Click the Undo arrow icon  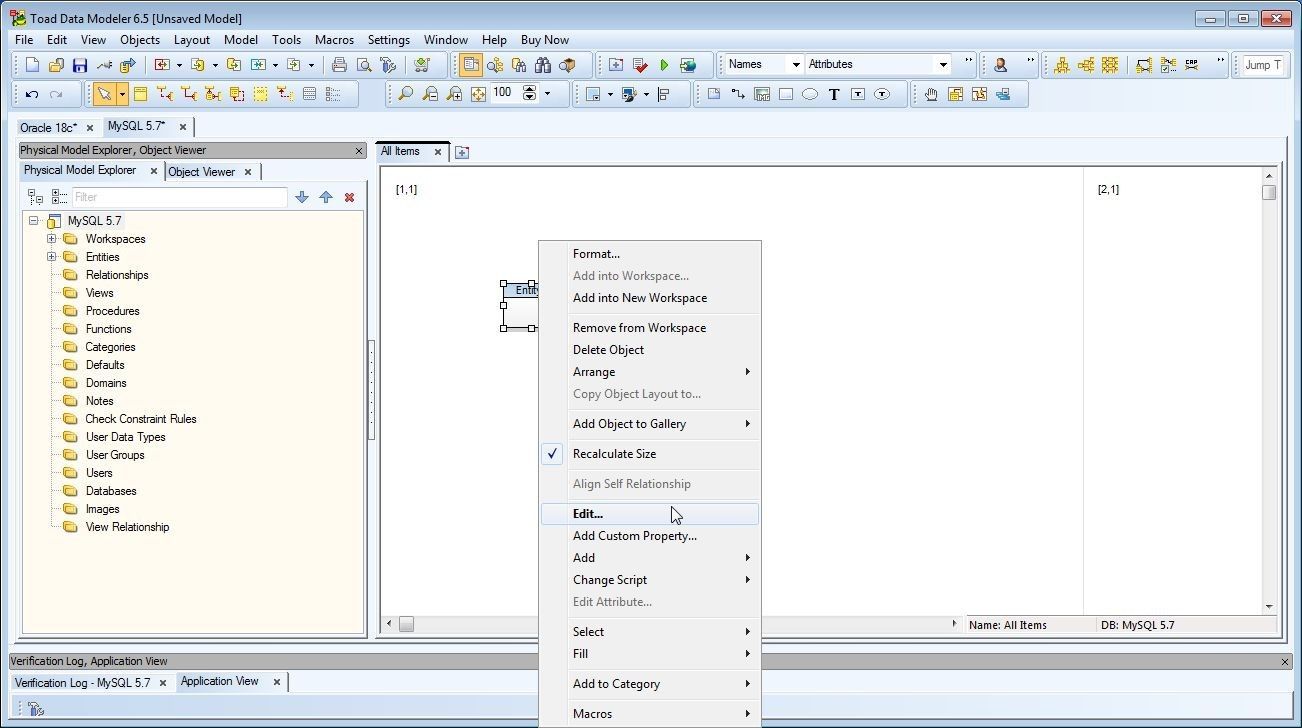pos(32,94)
